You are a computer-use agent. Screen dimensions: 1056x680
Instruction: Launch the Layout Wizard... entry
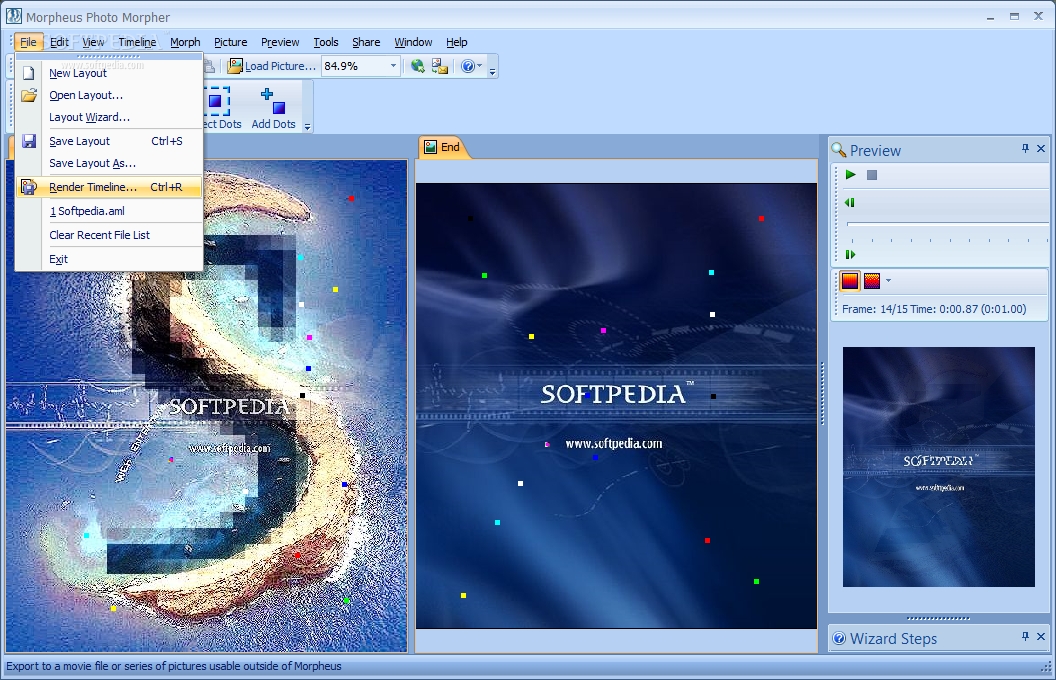point(108,117)
